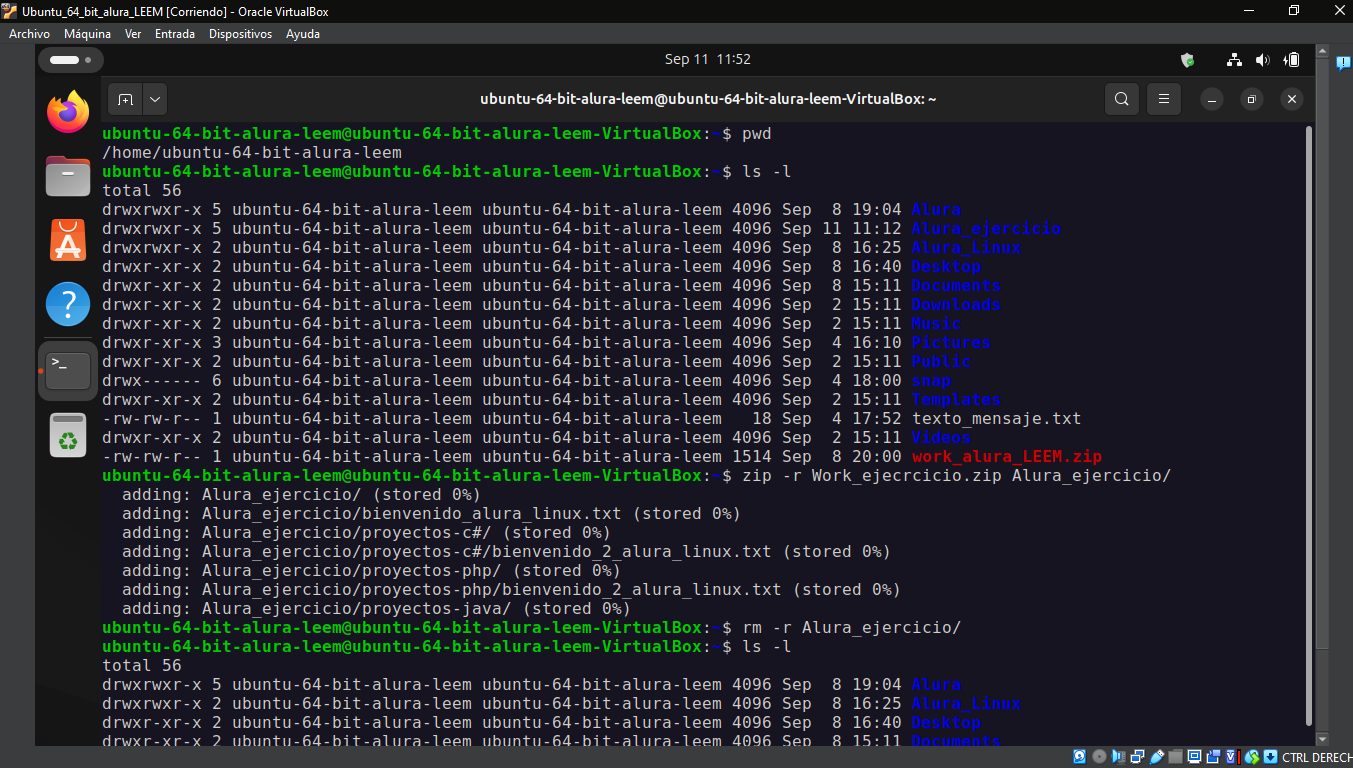This screenshot has height=768, width=1353.
Task: Open the clock showing Sep 11 11:52
Action: (x=708, y=60)
